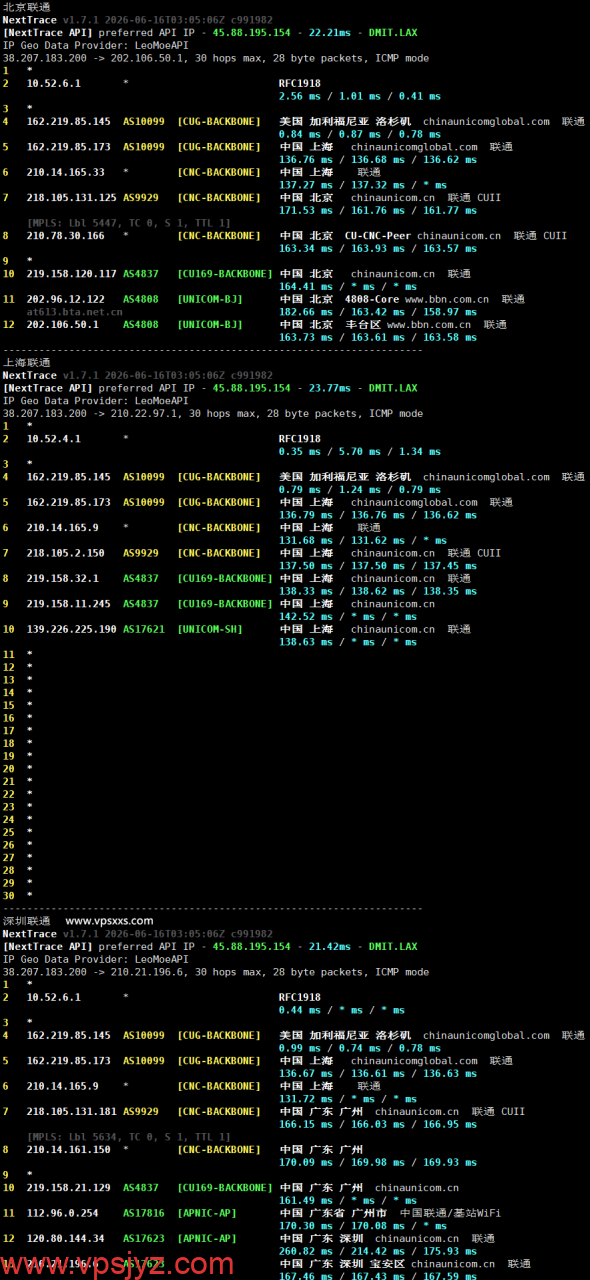590x1280 pixels.
Task: Click hop IP 120.80.144.34
Action: tap(66, 1238)
